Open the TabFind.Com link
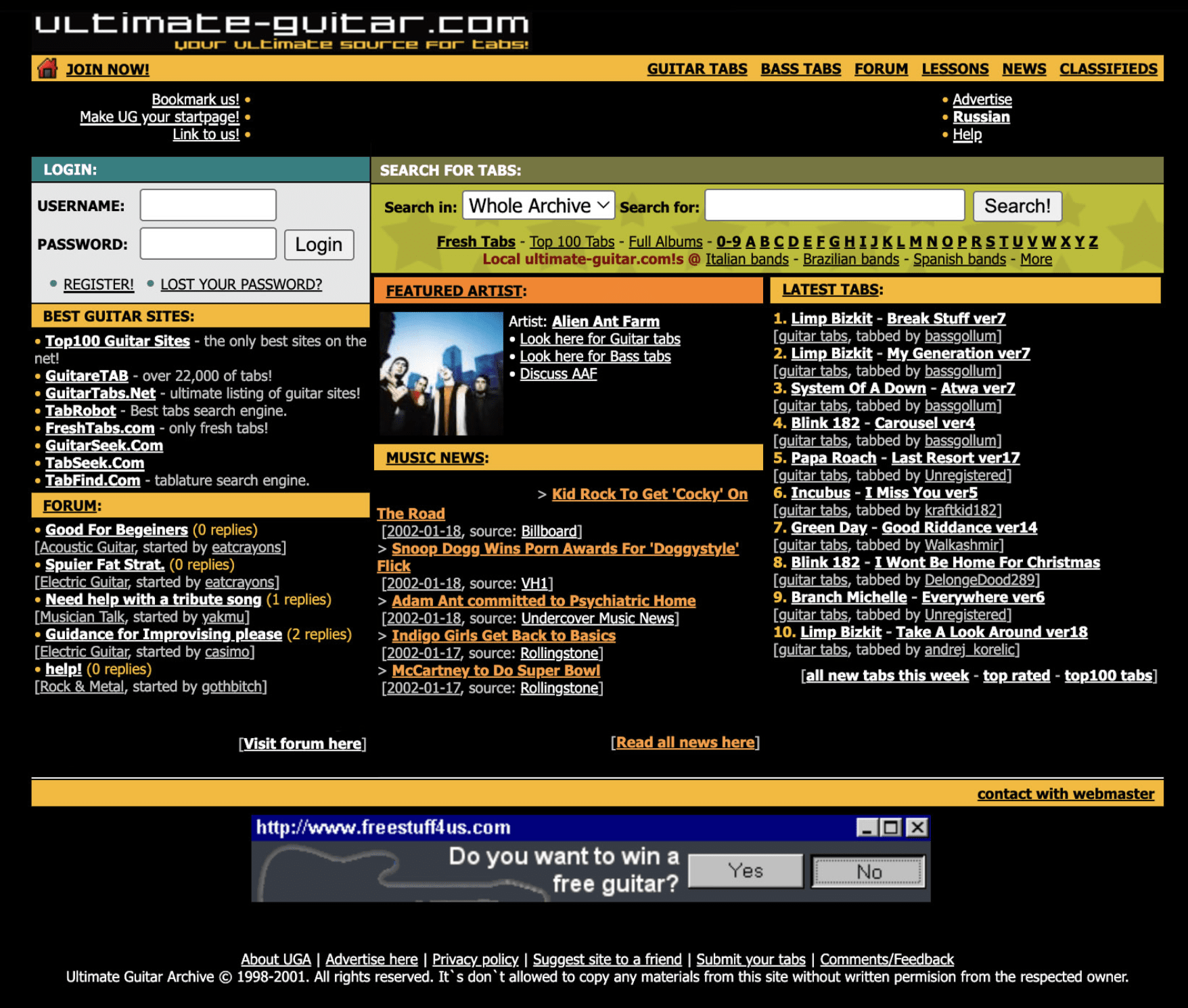 tap(93, 480)
